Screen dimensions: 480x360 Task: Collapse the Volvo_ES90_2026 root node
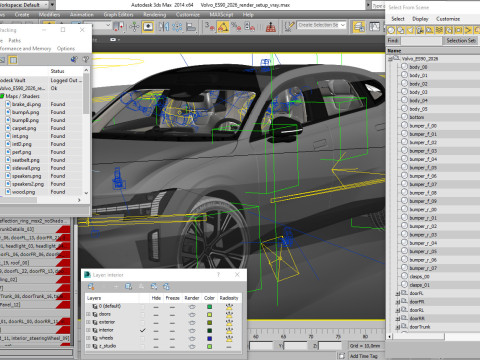[x=390, y=59]
